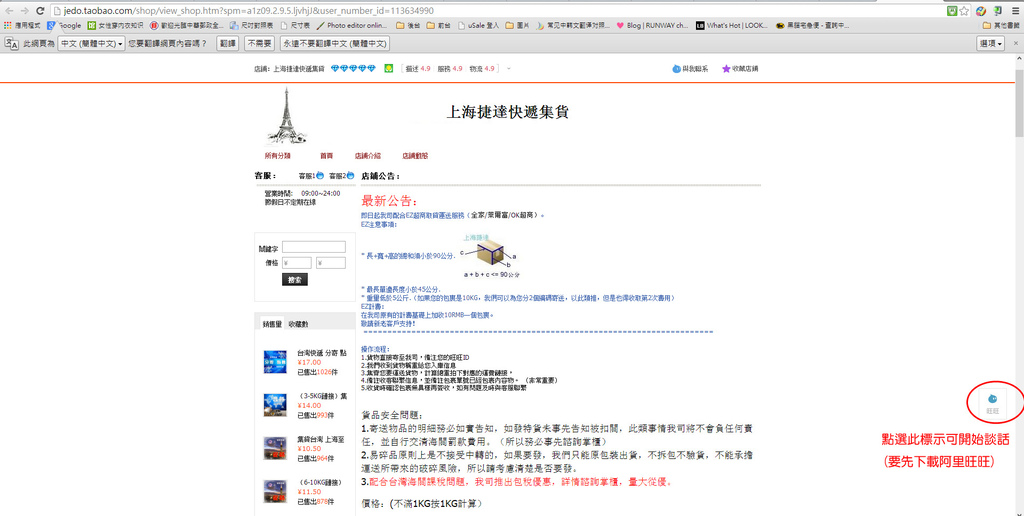Click the browser back arrow

click(x=9, y=10)
